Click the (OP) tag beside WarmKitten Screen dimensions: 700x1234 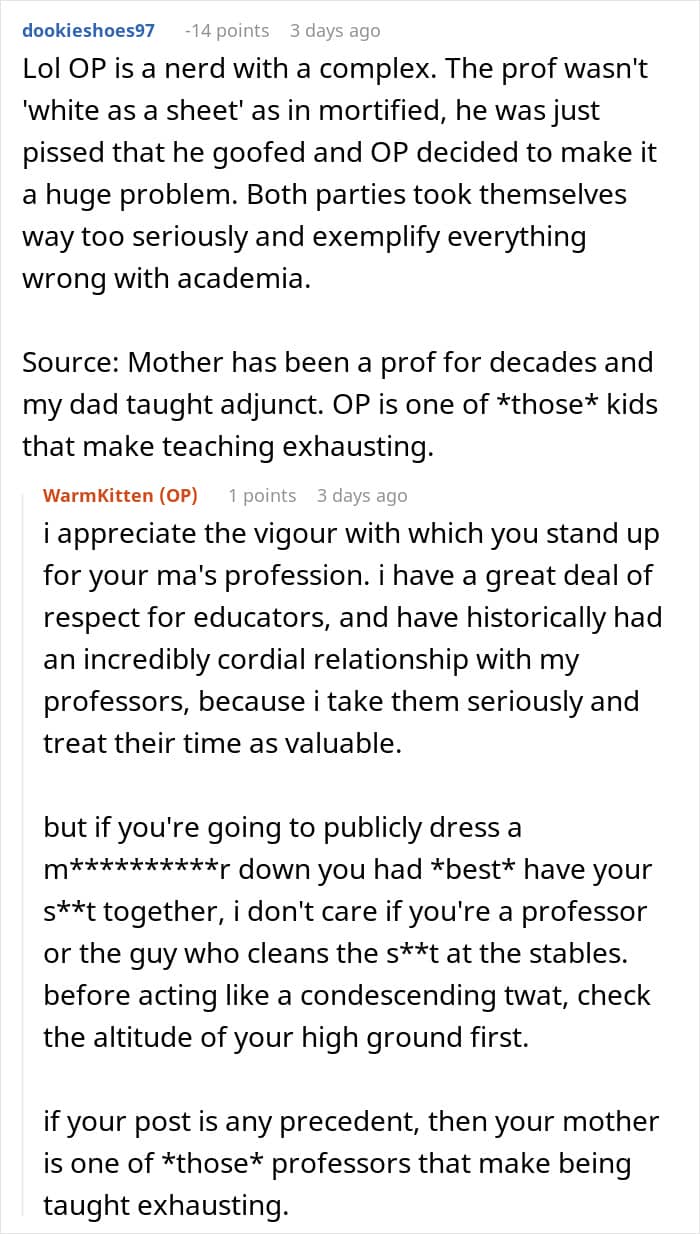[178, 496]
